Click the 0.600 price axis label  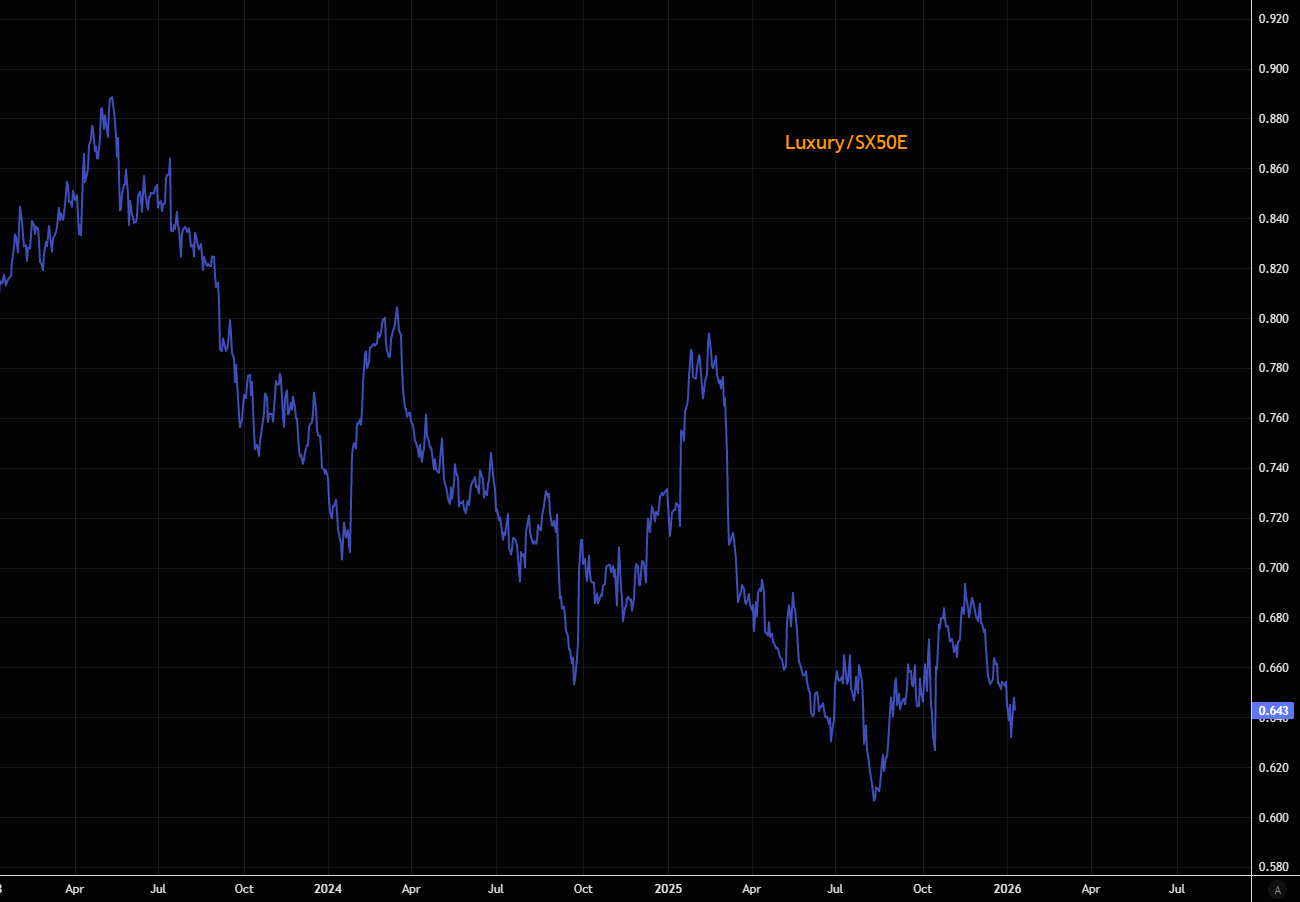point(1273,818)
